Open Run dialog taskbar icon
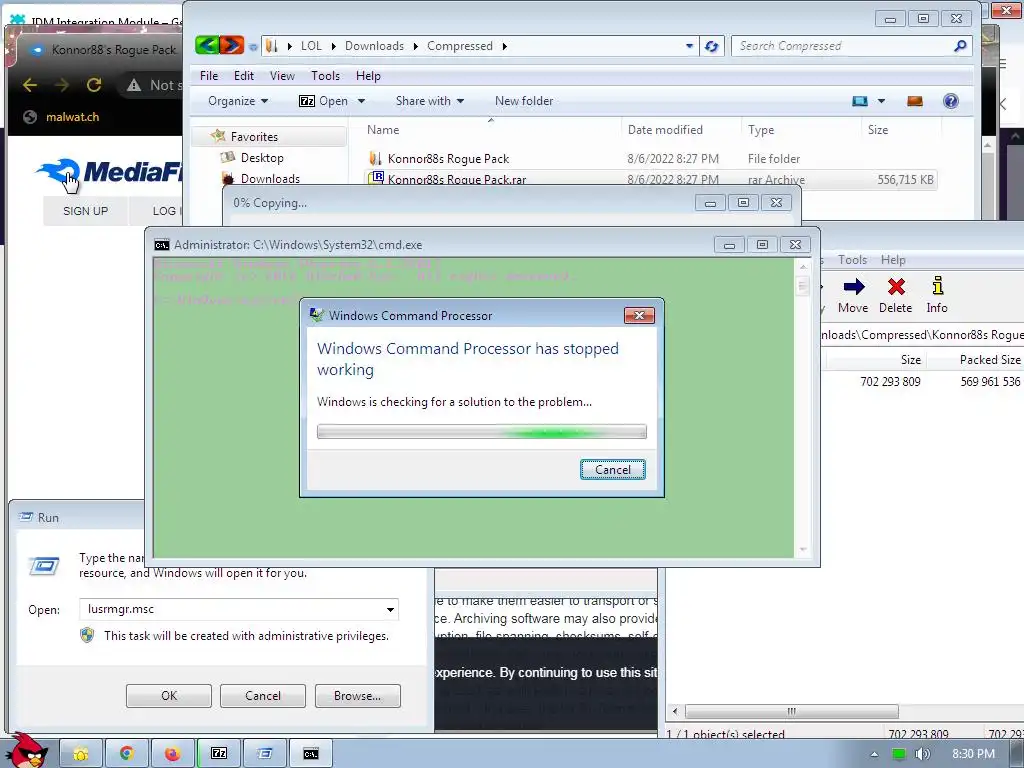This screenshot has width=1024, height=768. pos(264,754)
